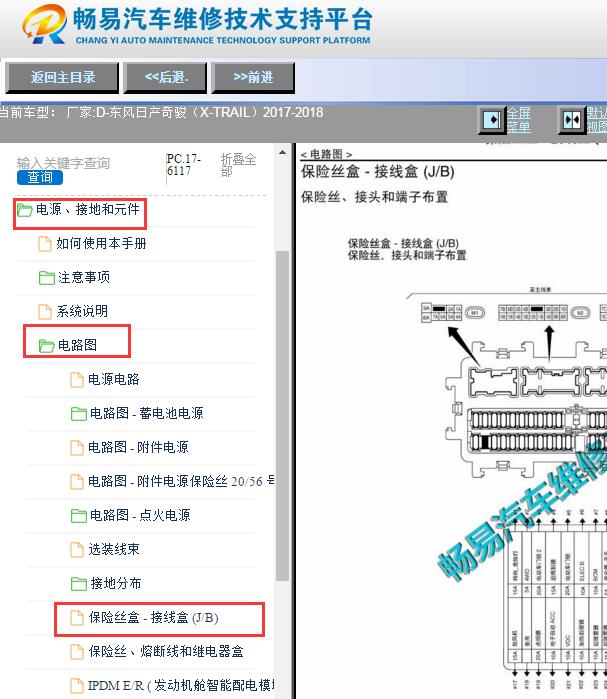This screenshot has width=607, height=699.
Task: Click the page icon beside 附件电源保险丝 20/56
Action: tap(77, 481)
